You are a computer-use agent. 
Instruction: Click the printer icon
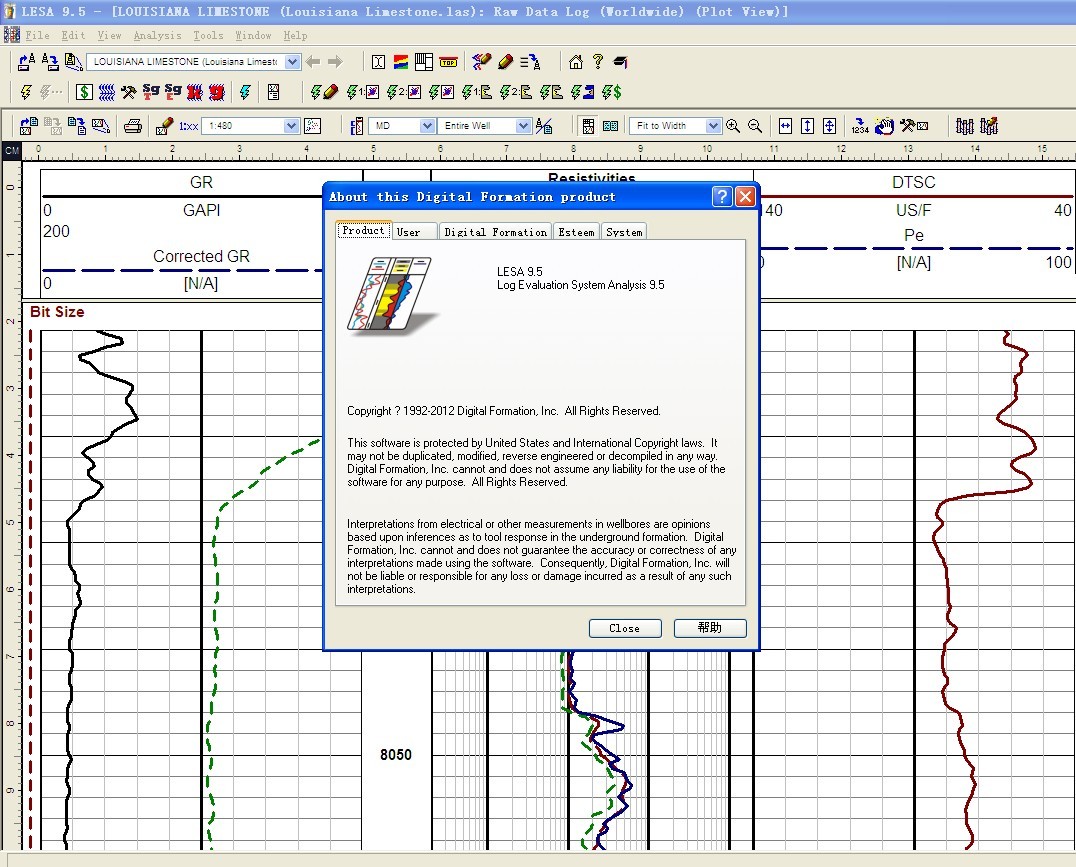(132, 126)
